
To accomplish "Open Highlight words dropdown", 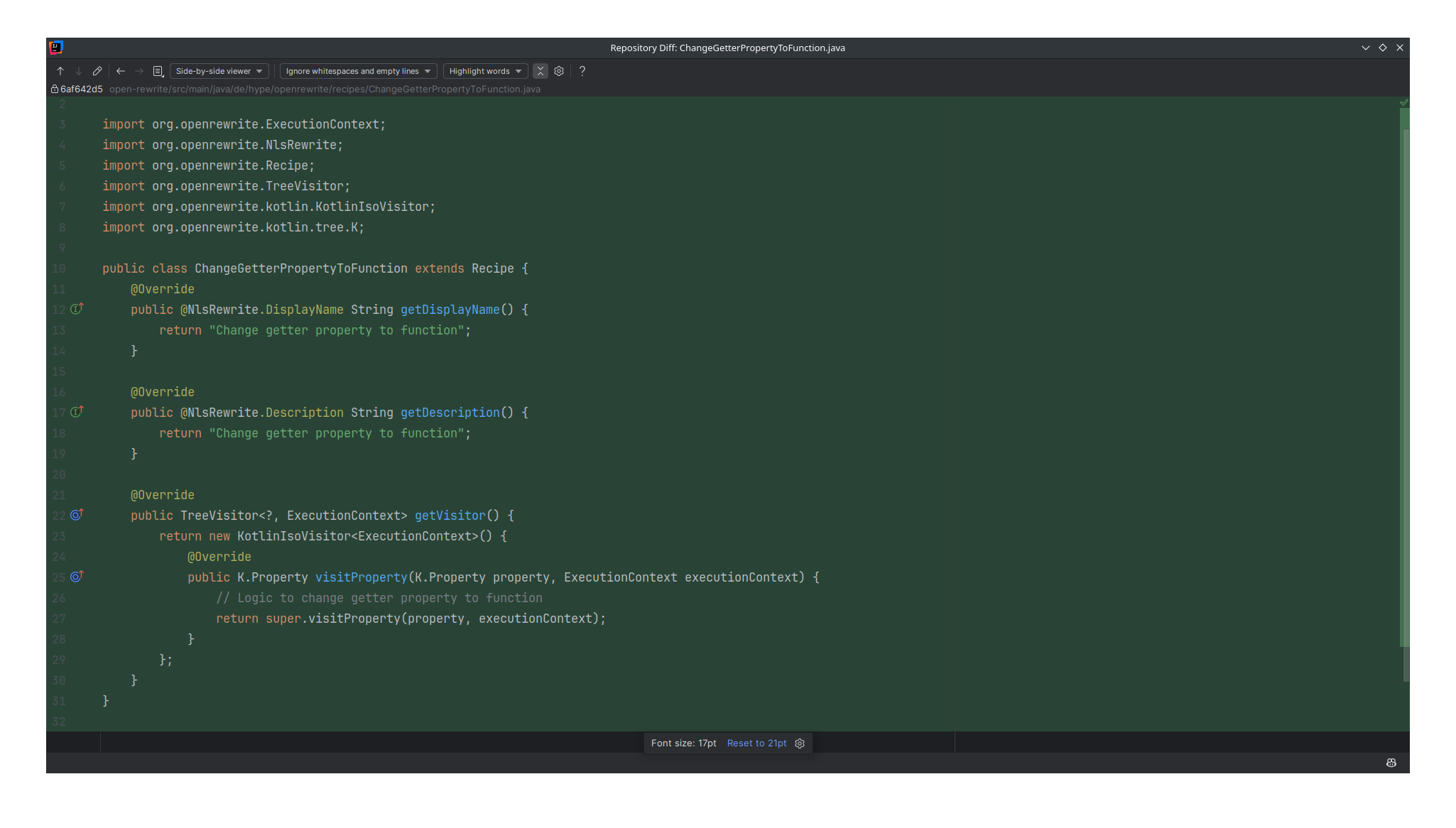I will tap(485, 71).
